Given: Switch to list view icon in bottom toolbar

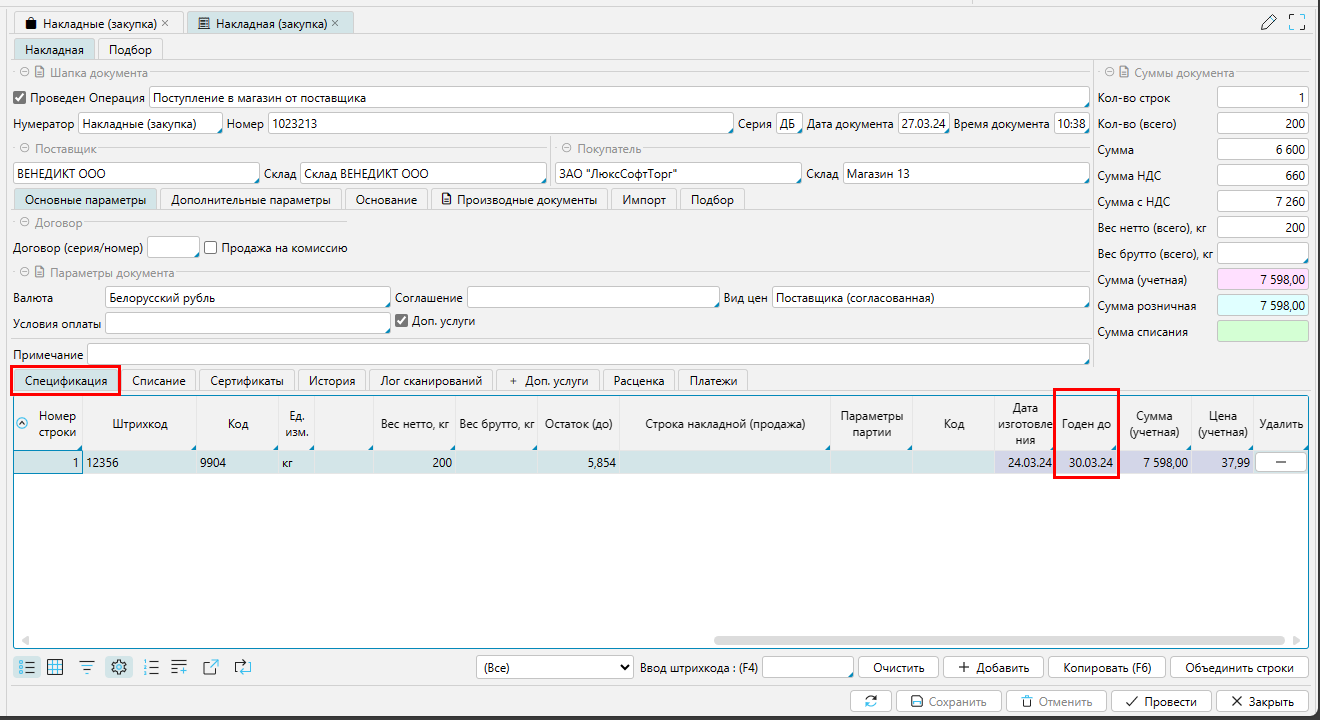Looking at the screenshot, I should point(27,667).
